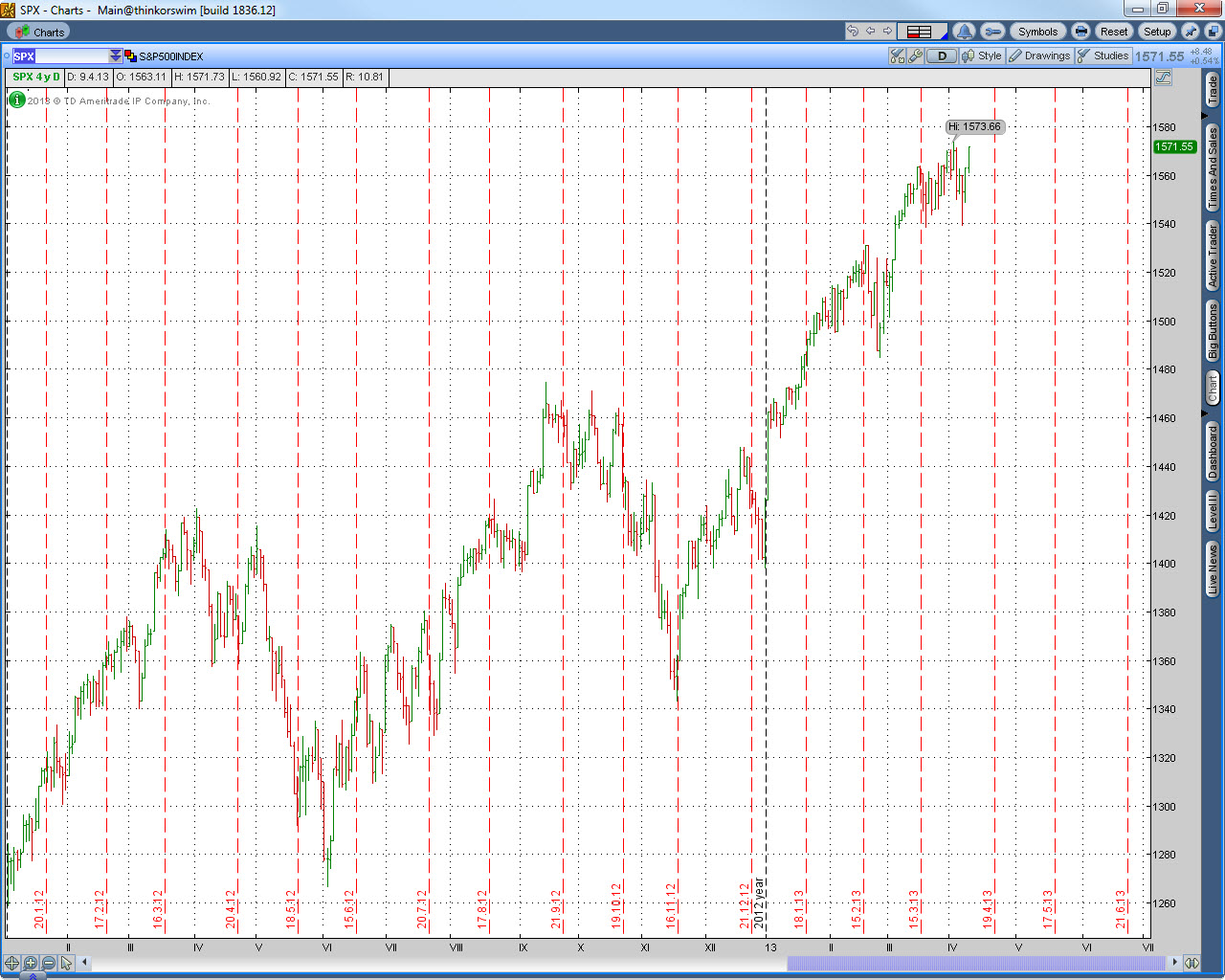Click the 2012 year marker label
Viewport: 1225px width, 980px height.
[x=759, y=903]
